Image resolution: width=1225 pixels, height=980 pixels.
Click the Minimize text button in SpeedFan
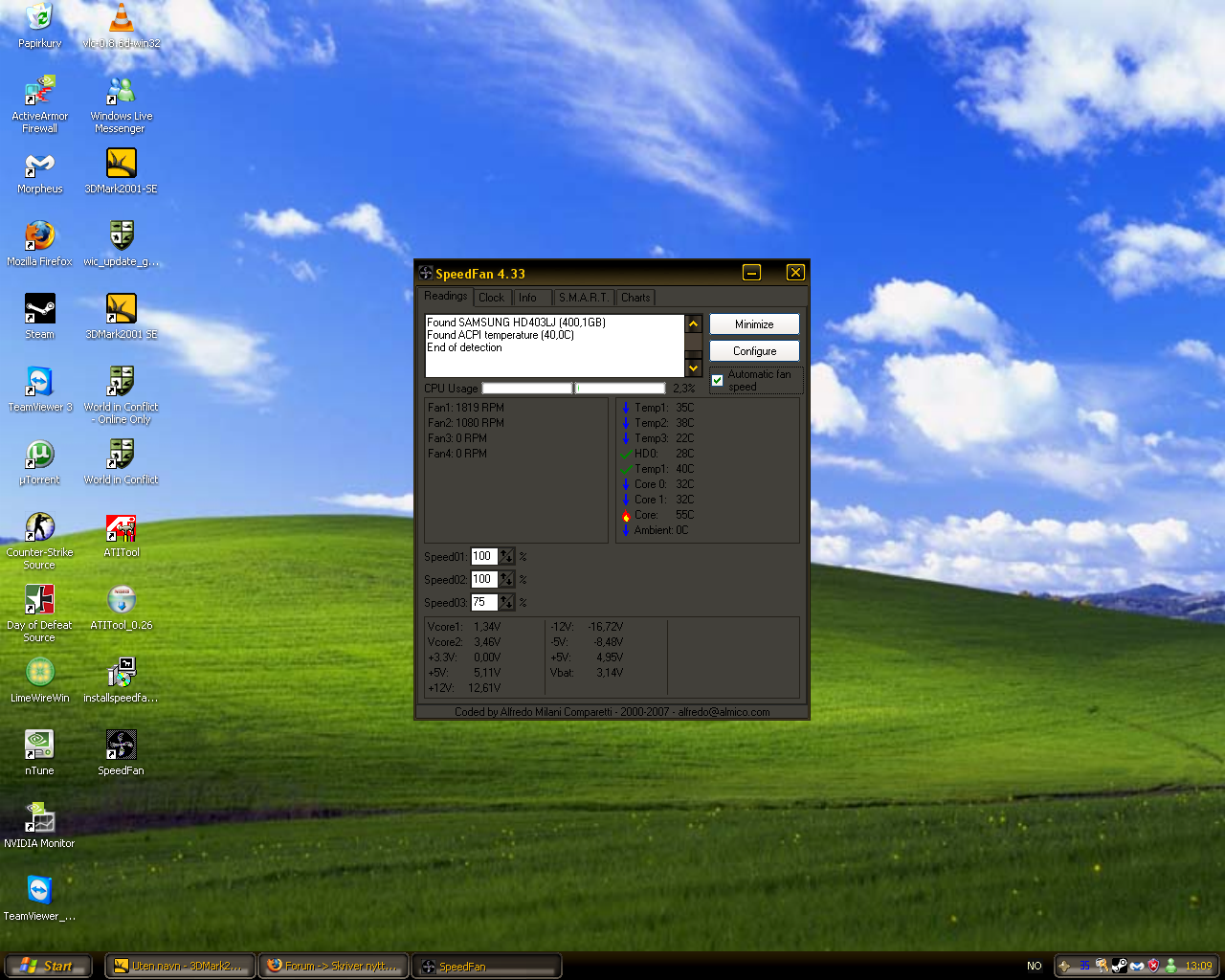[x=754, y=324]
